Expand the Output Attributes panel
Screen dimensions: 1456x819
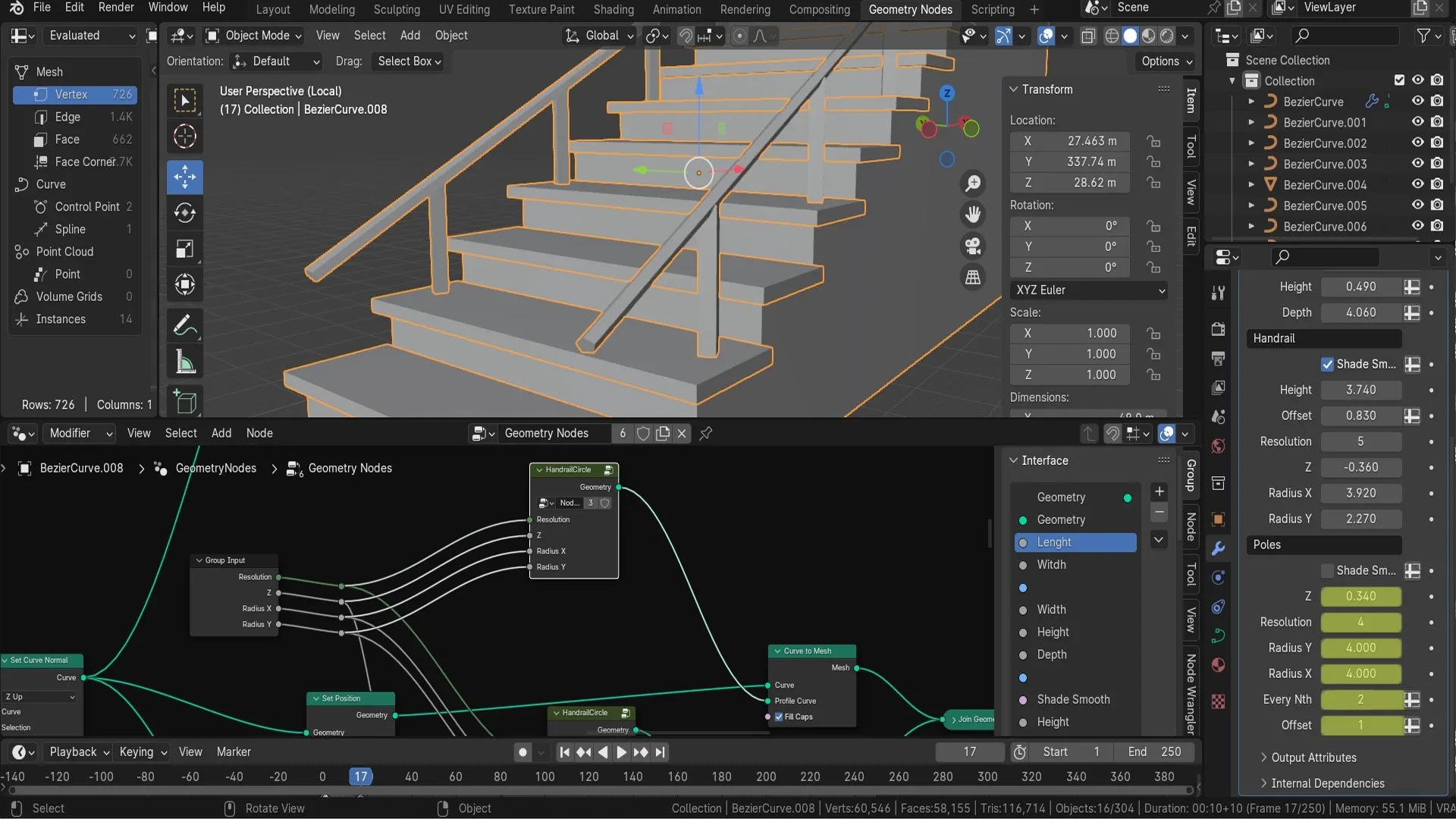[1313, 758]
